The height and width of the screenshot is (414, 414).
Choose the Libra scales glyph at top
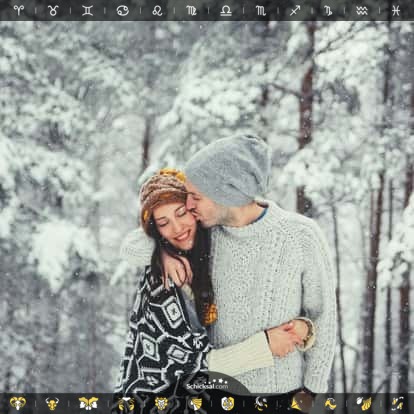tap(226, 11)
